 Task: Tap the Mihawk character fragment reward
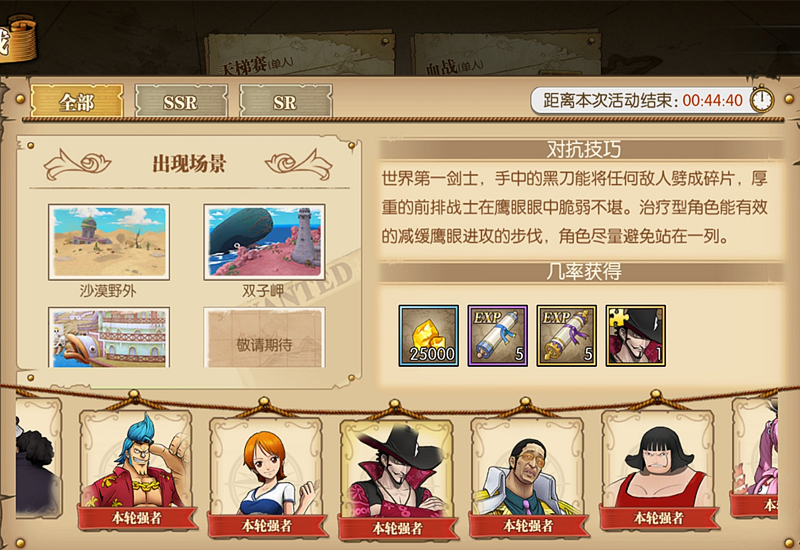click(x=635, y=336)
